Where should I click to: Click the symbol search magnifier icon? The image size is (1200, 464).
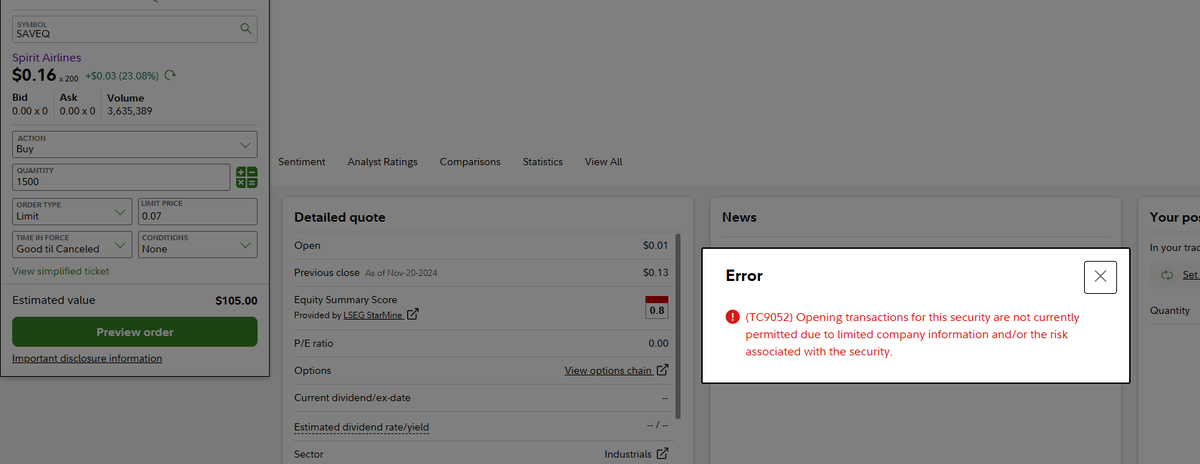[x=246, y=29]
